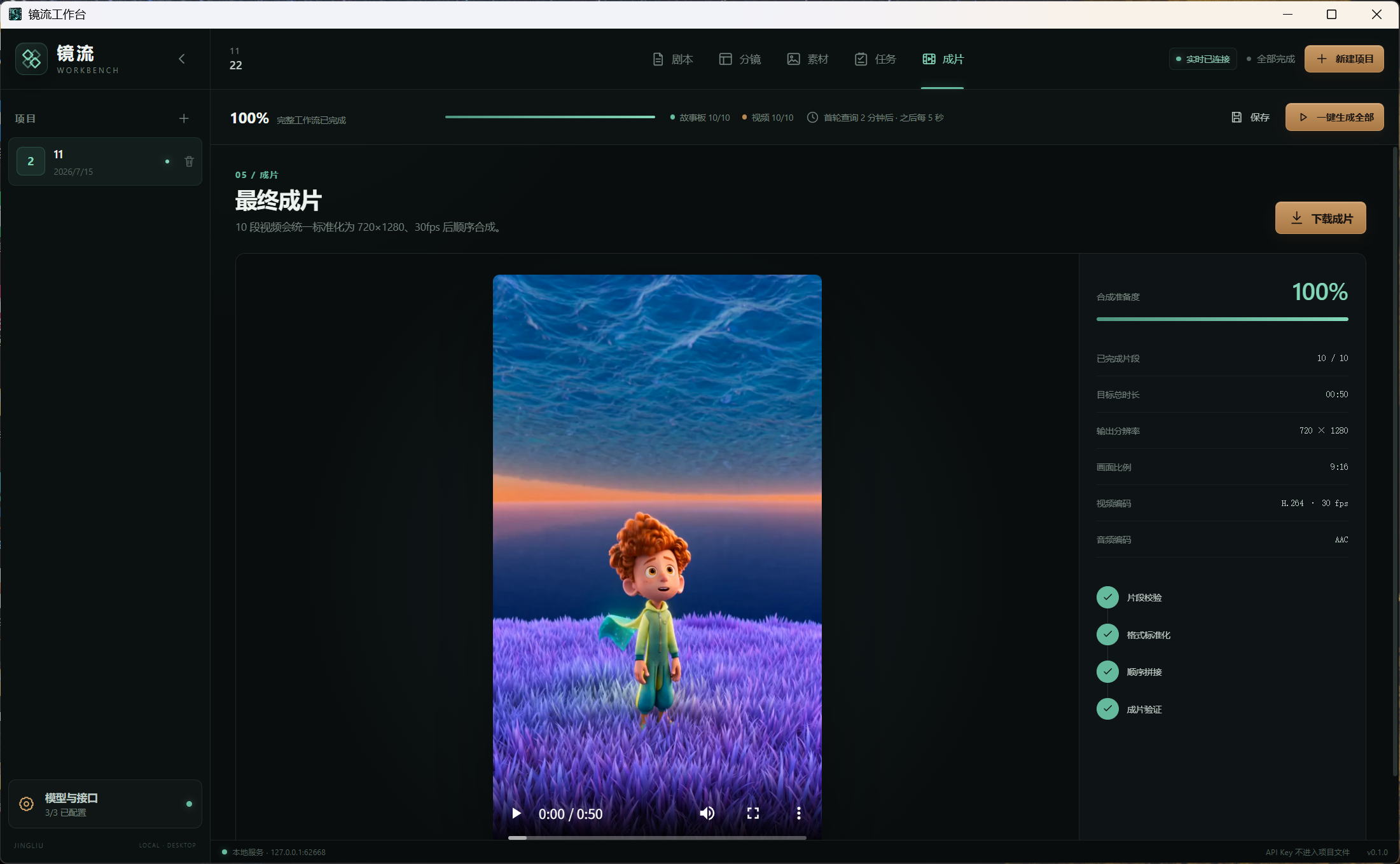1400x864 pixels.
Task: Maximize the 镜流工作台 window
Action: tap(1331, 14)
